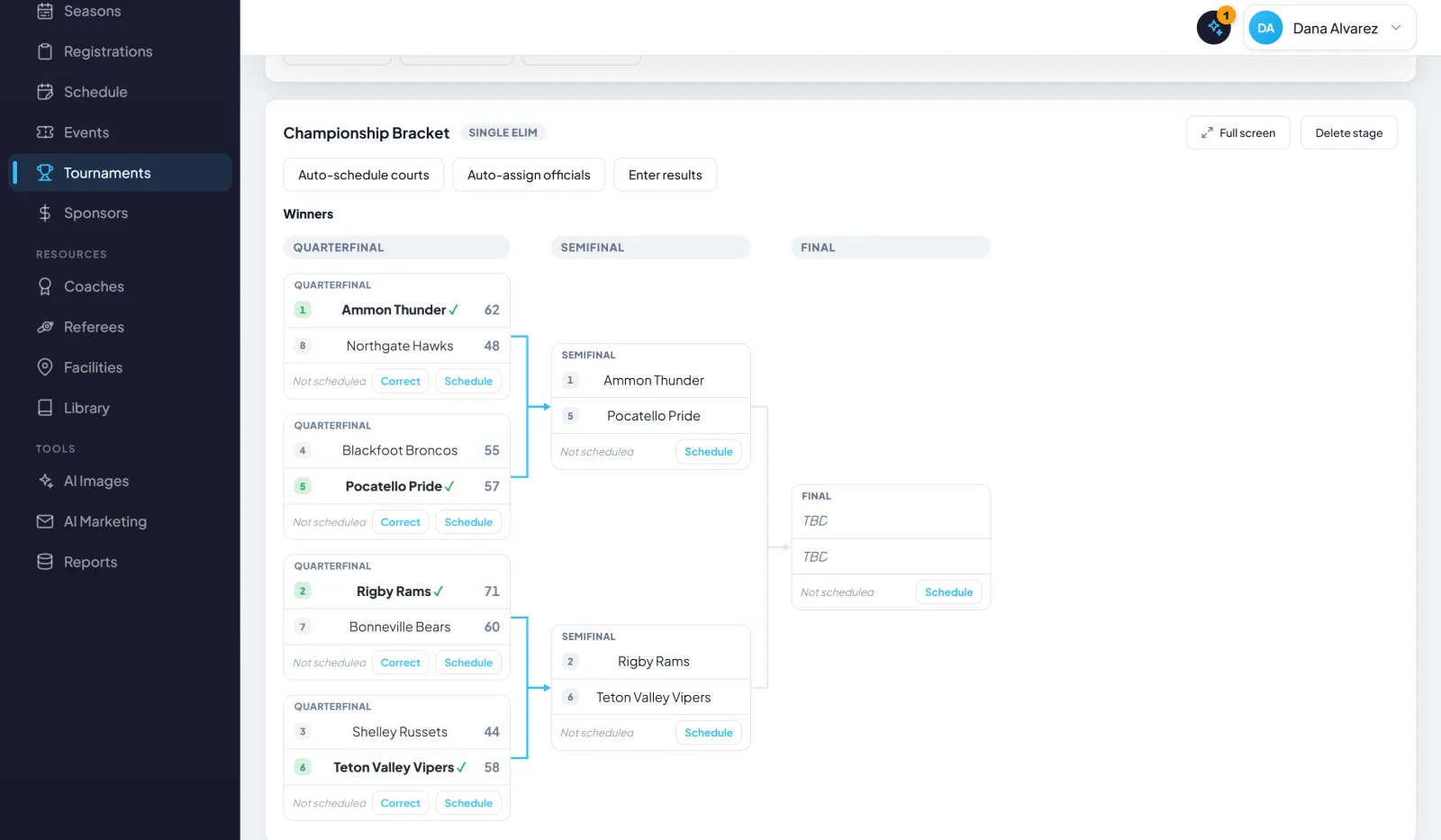Screen dimensions: 1441x840
Task: Correct the Rigby Rams vs Bonneville Bears result
Action: point(401,663)
